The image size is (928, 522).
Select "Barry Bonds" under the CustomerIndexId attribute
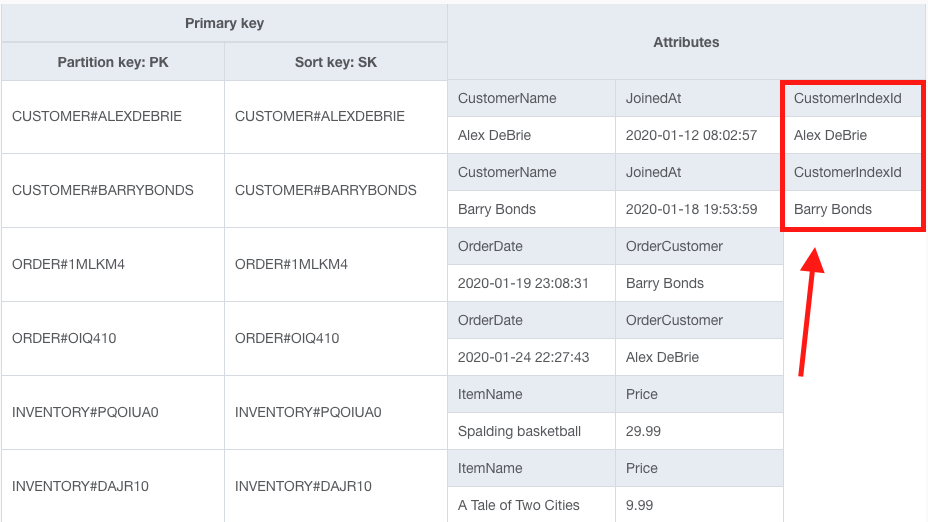click(x=833, y=209)
